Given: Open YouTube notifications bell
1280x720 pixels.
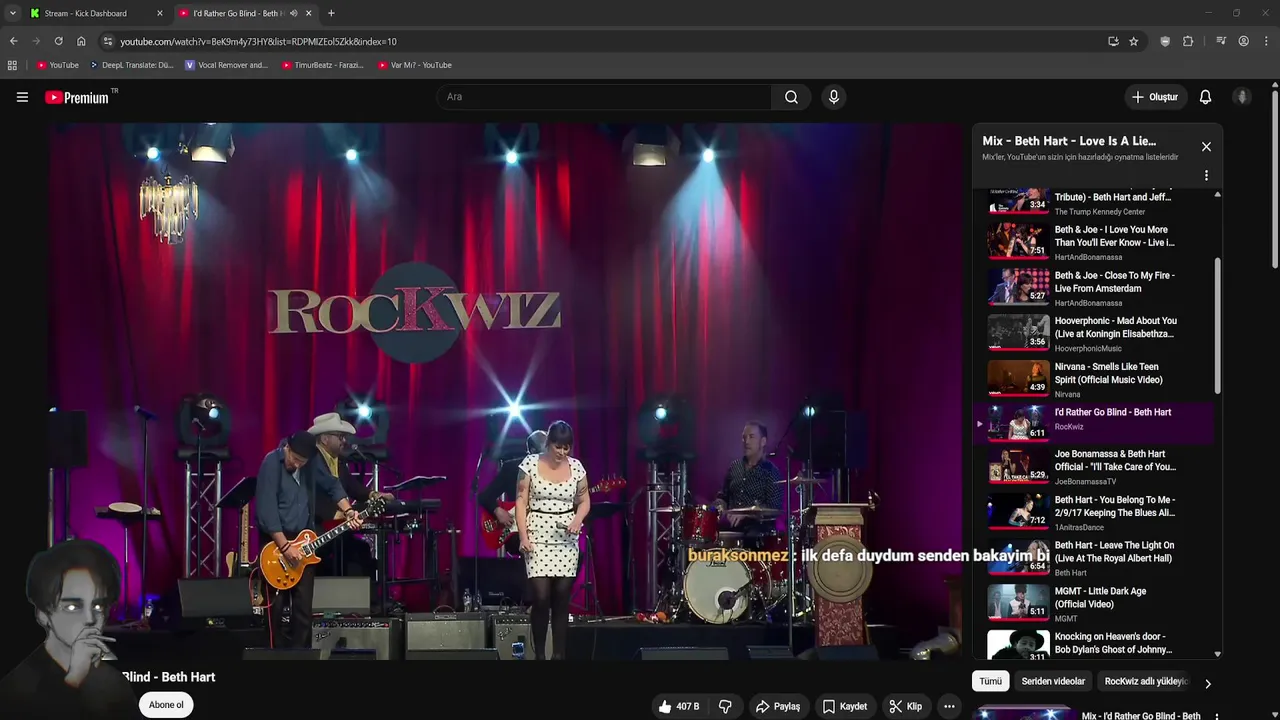Looking at the screenshot, I should pyautogui.click(x=1205, y=97).
